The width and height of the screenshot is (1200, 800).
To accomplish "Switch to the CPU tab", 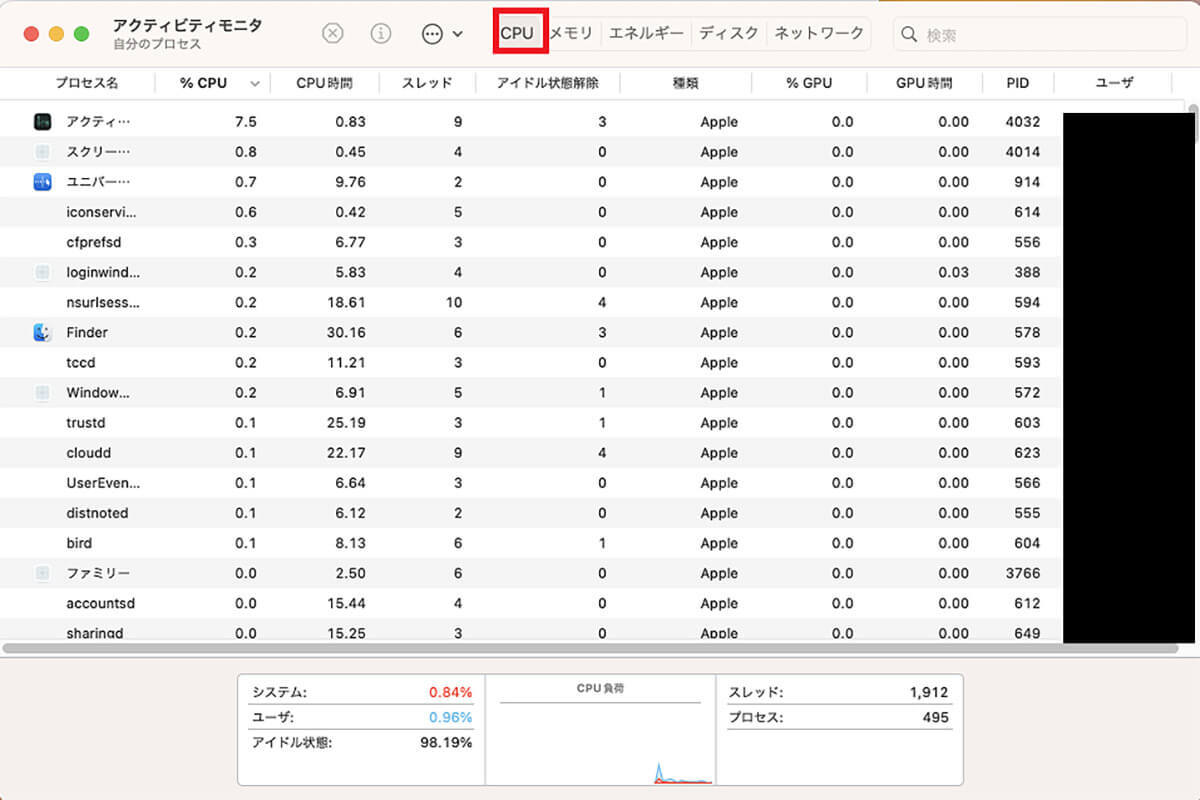I will tap(517, 33).
